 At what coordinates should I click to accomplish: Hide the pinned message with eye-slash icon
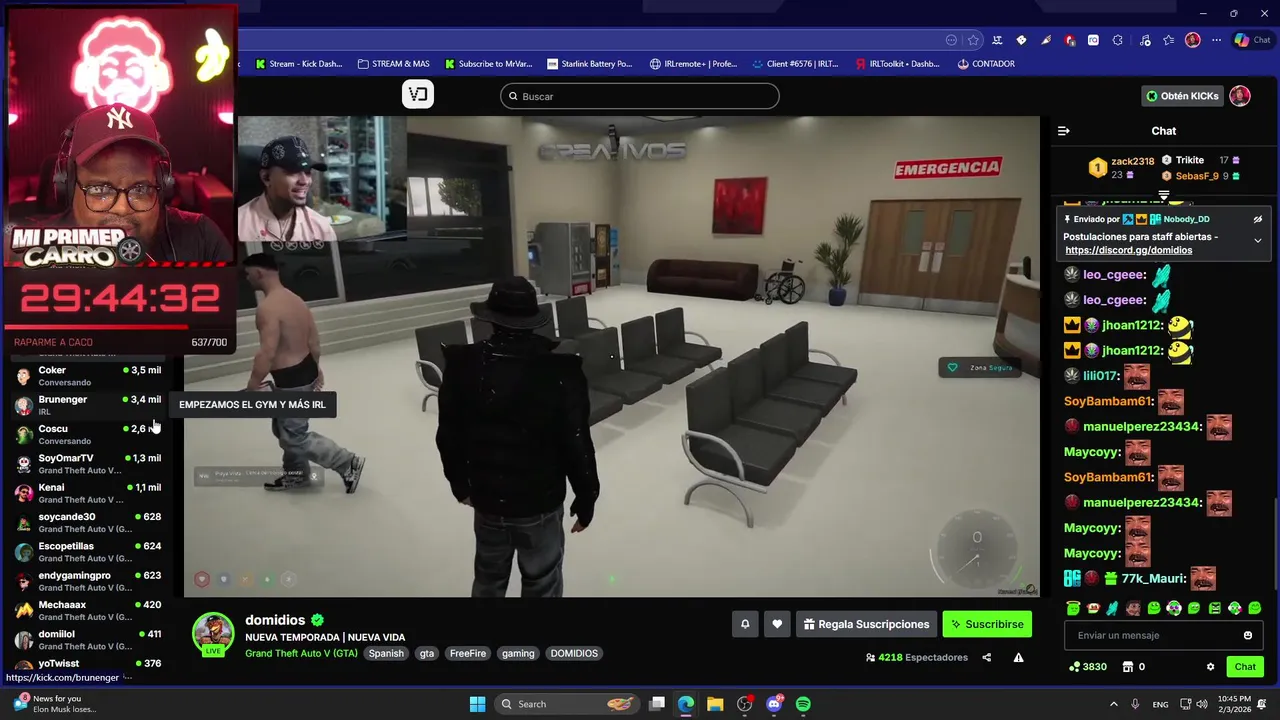[x=1258, y=219]
